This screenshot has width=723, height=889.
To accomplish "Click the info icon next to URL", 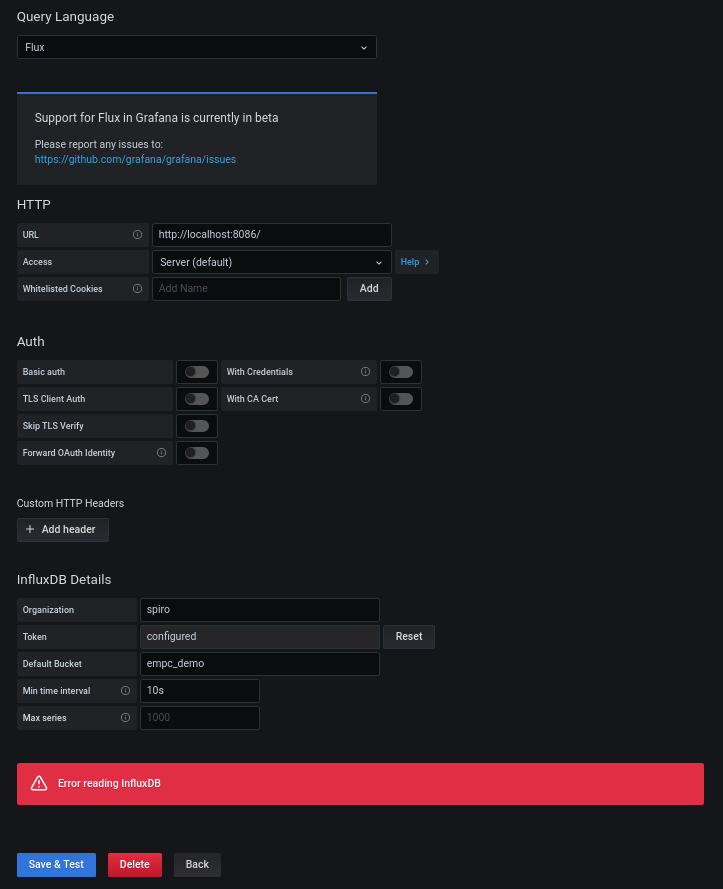I will click(138, 235).
